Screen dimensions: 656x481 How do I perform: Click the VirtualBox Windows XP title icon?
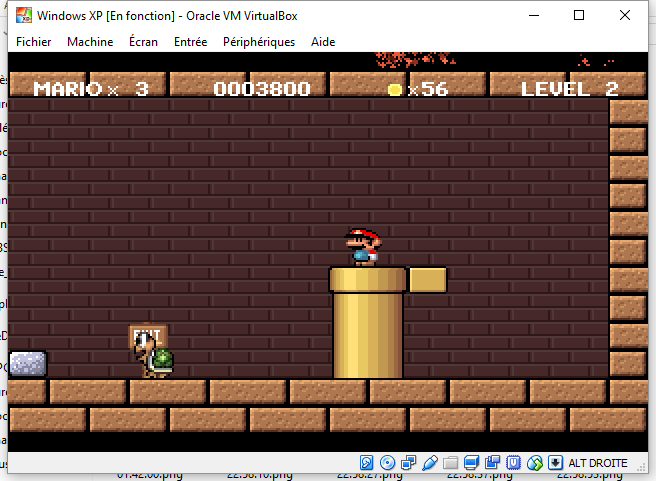coord(24,15)
